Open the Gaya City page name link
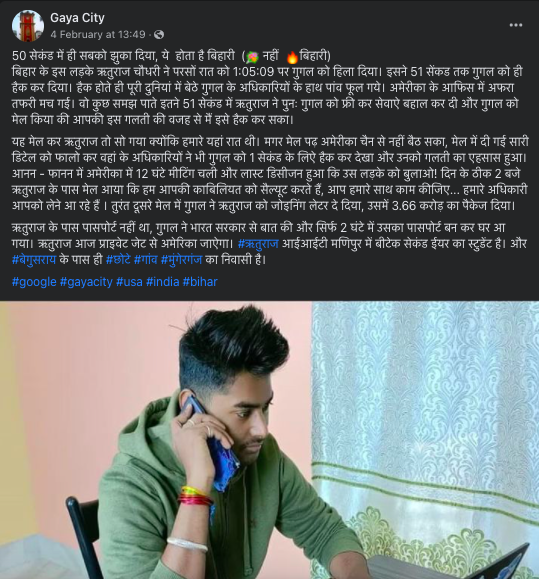This screenshot has height=579, width=539. pyautogui.click(x=77, y=18)
